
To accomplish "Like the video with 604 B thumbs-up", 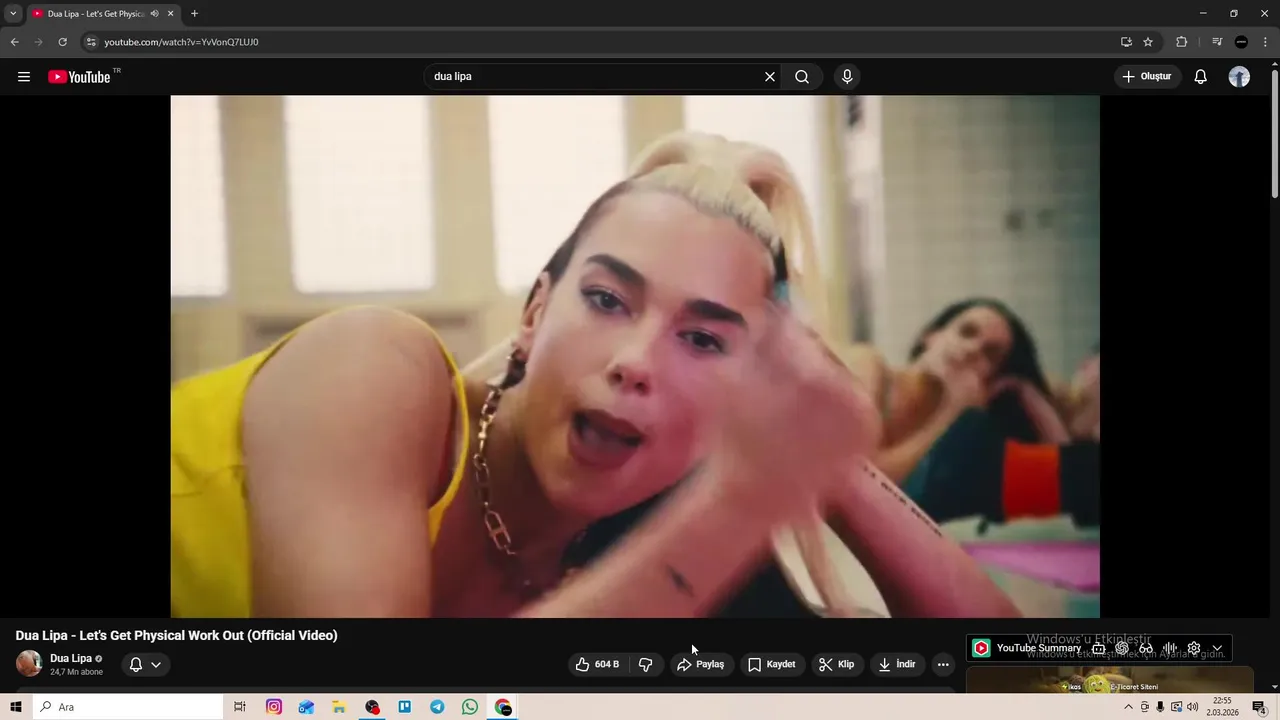I will click(x=598, y=664).
